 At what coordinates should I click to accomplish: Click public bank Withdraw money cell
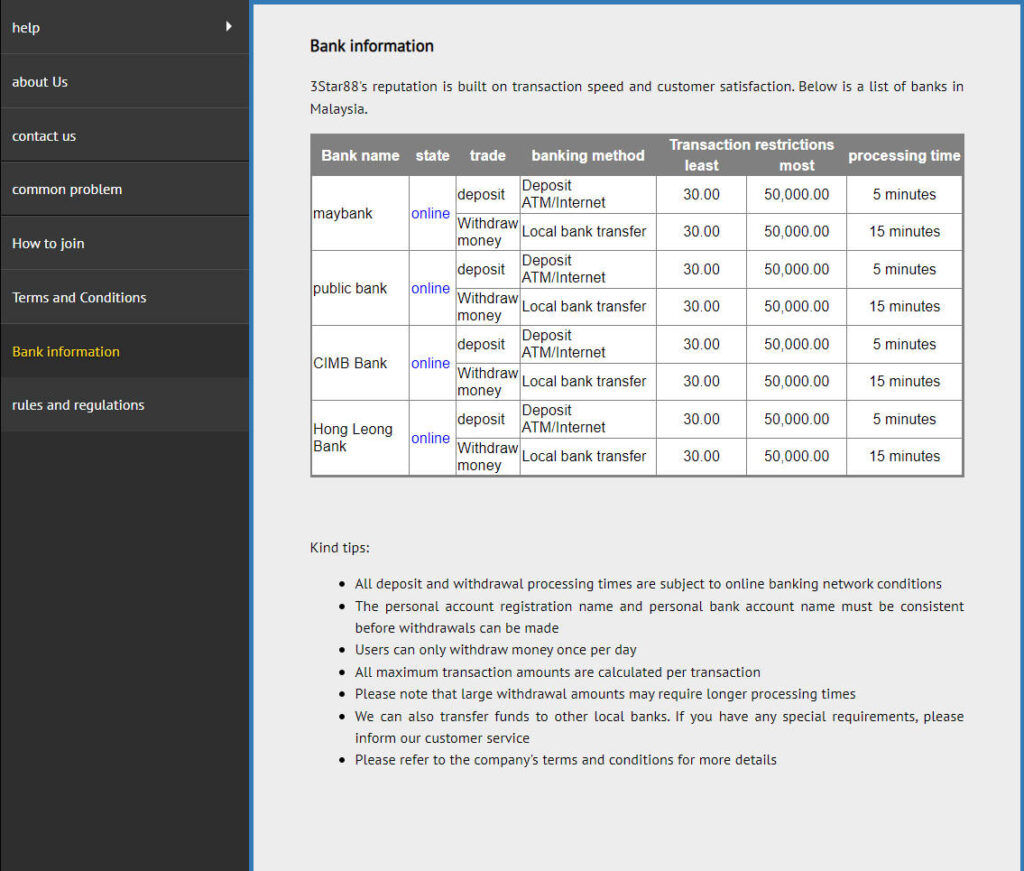point(488,307)
